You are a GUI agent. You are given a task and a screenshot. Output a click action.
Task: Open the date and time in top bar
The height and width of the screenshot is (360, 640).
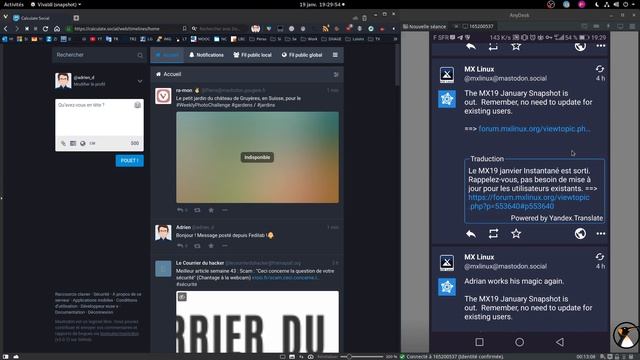click(322, 4)
